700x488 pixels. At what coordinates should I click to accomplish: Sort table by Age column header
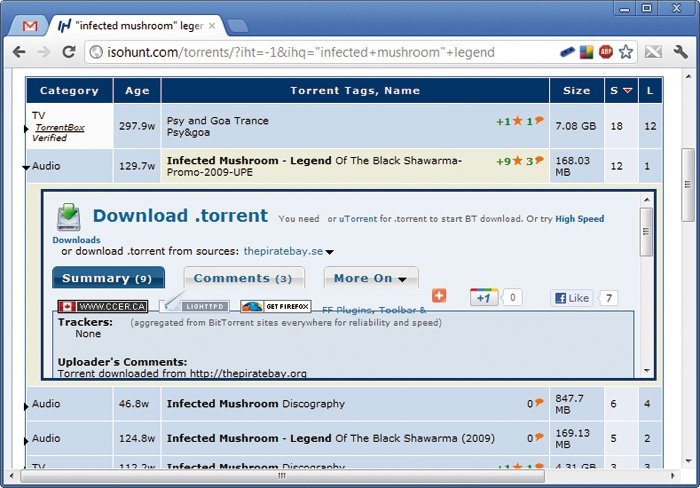(137, 91)
